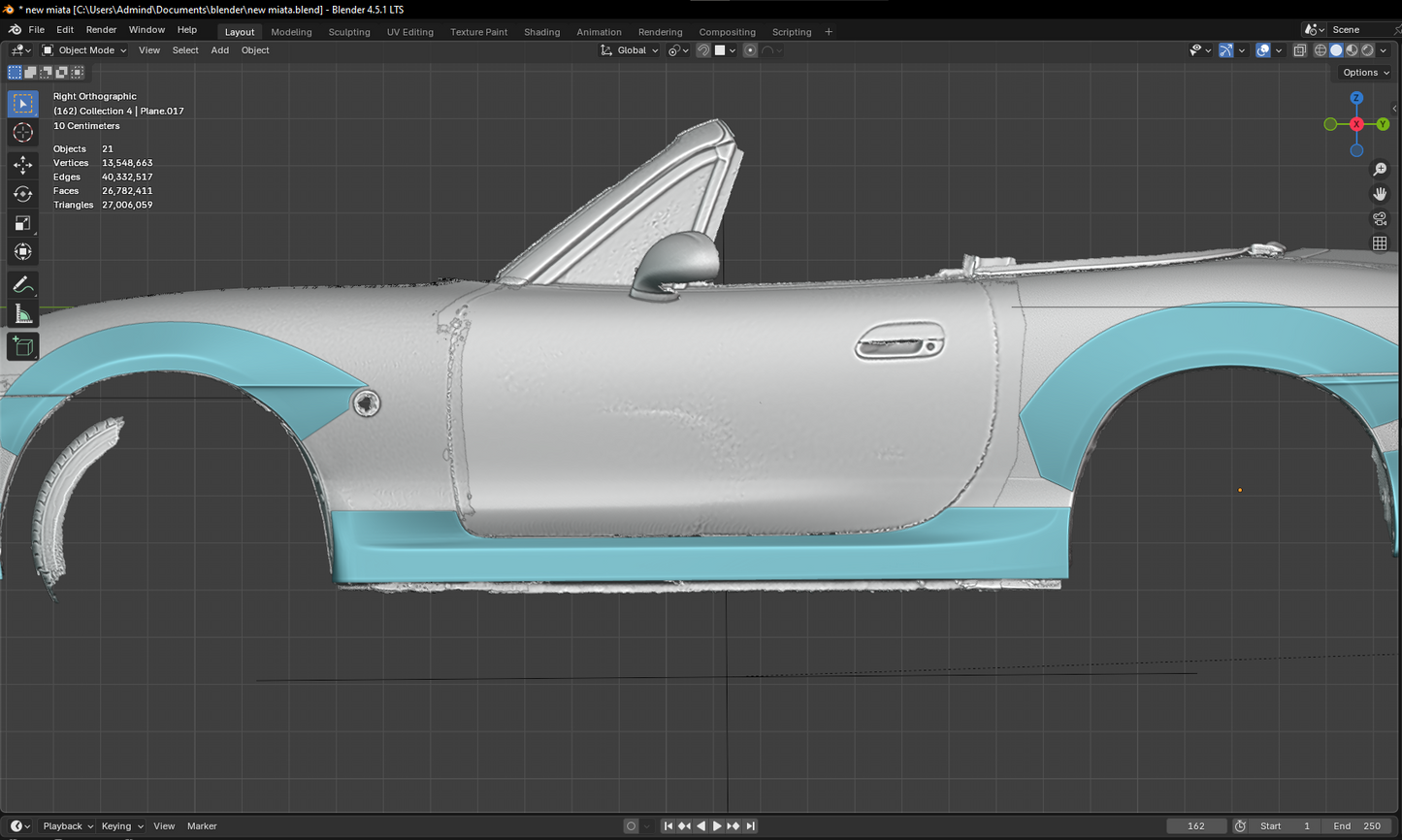Screen dimensions: 1402x840
Task: Play the animation in the timeline
Action: pos(716,825)
